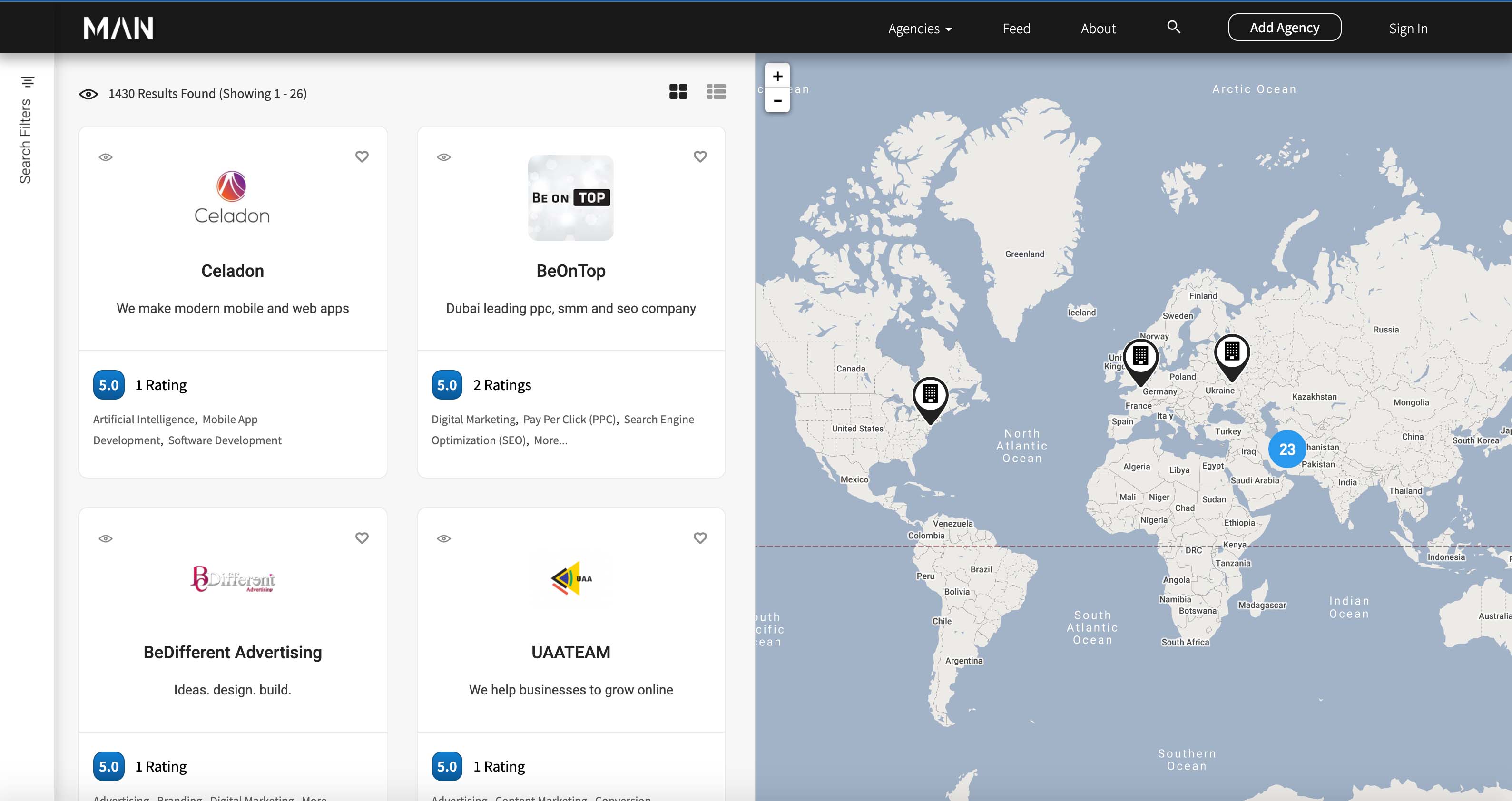This screenshot has width=1512, height=801.
Task: Zoom out on the map
Action: (777, 100)
